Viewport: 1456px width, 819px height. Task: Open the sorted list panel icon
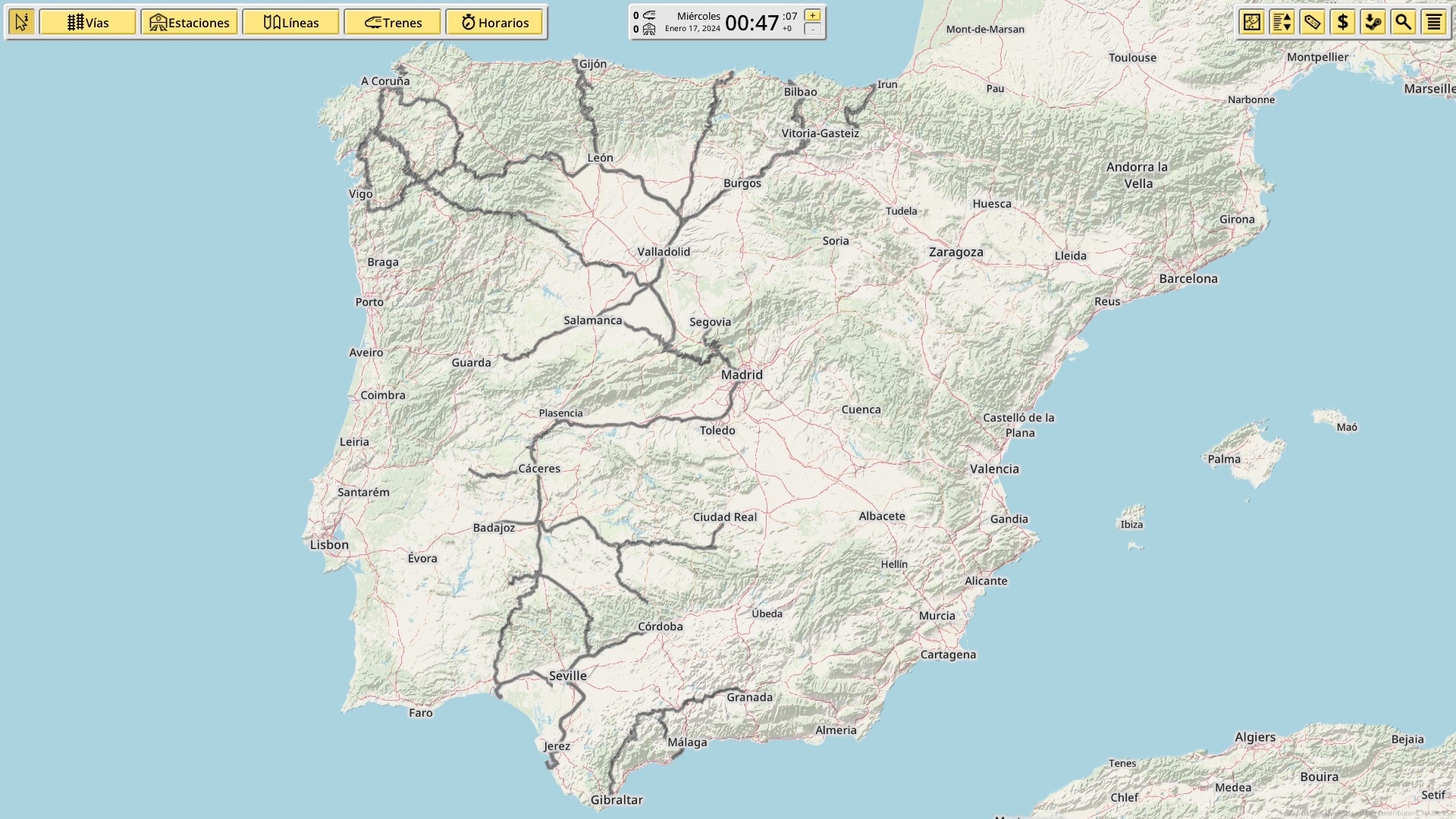(1282, 22)
